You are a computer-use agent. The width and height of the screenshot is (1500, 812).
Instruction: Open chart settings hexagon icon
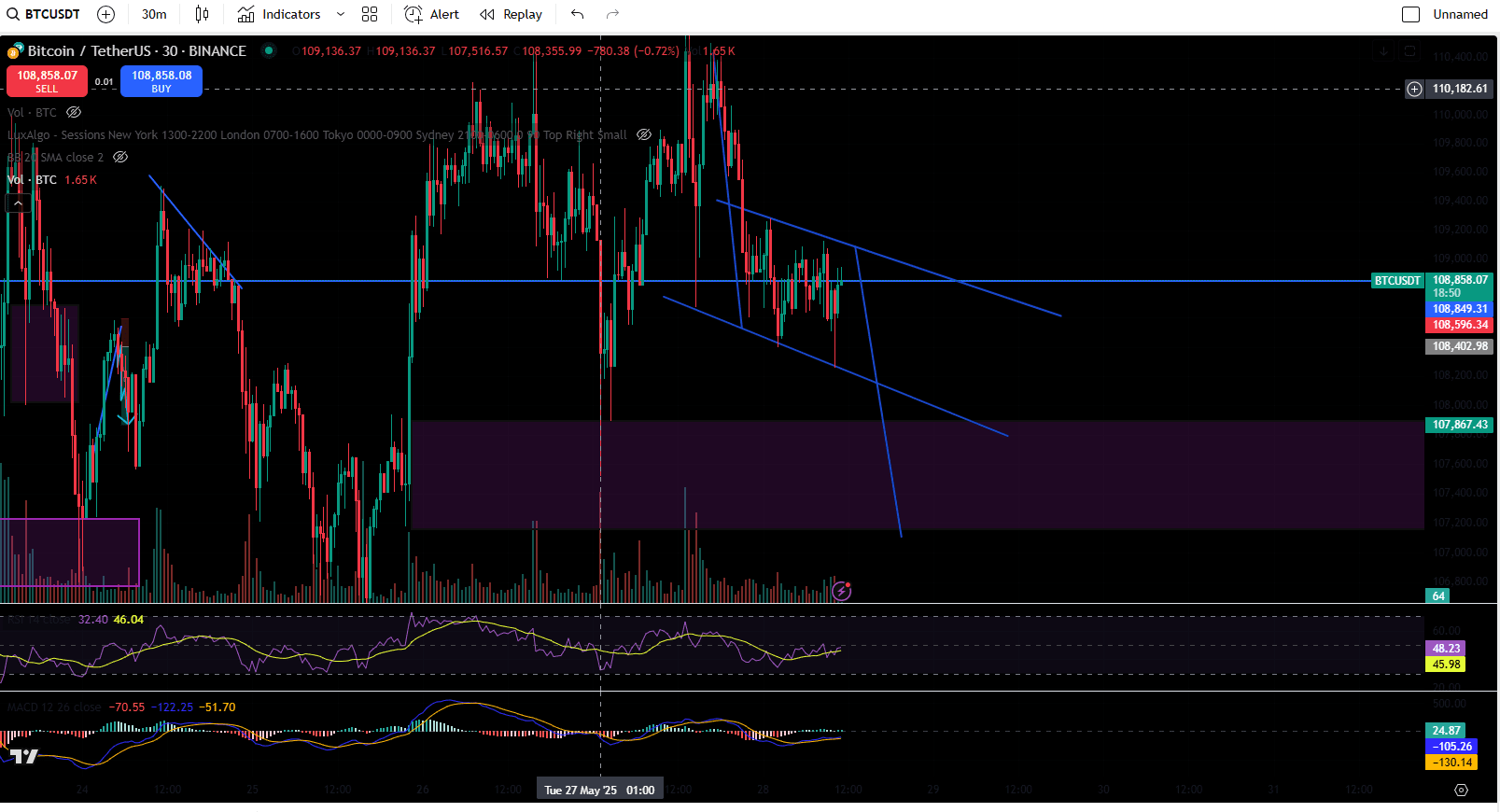1461,790
